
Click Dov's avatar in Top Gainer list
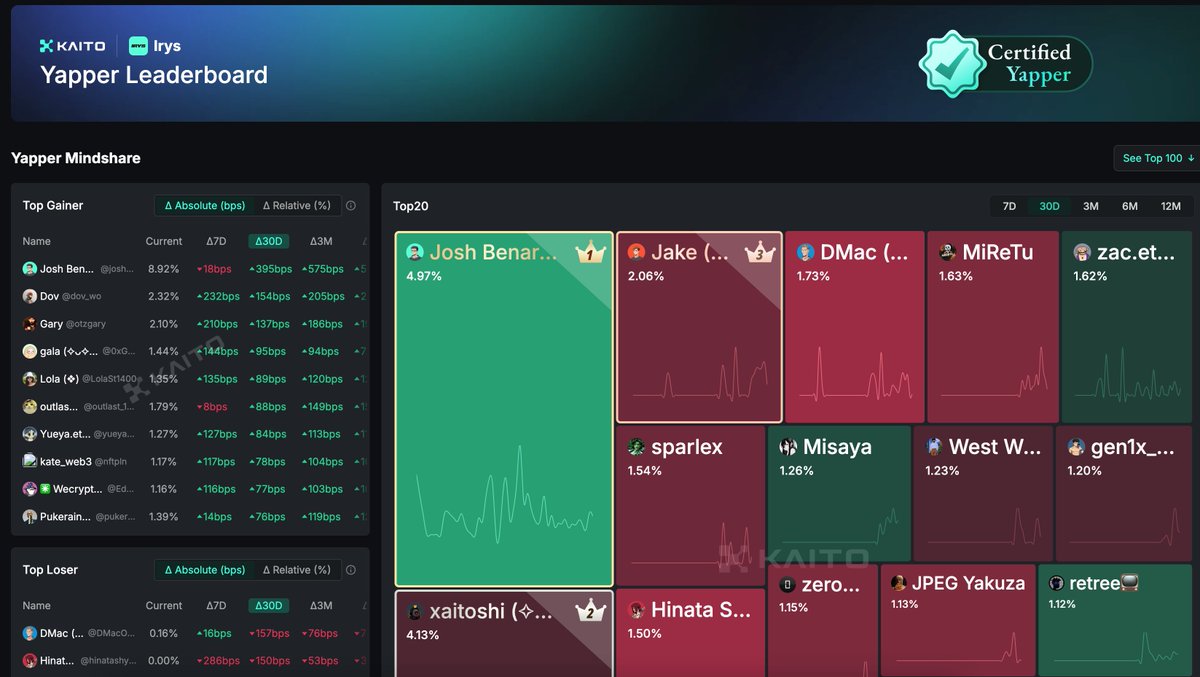pos(30,297)
